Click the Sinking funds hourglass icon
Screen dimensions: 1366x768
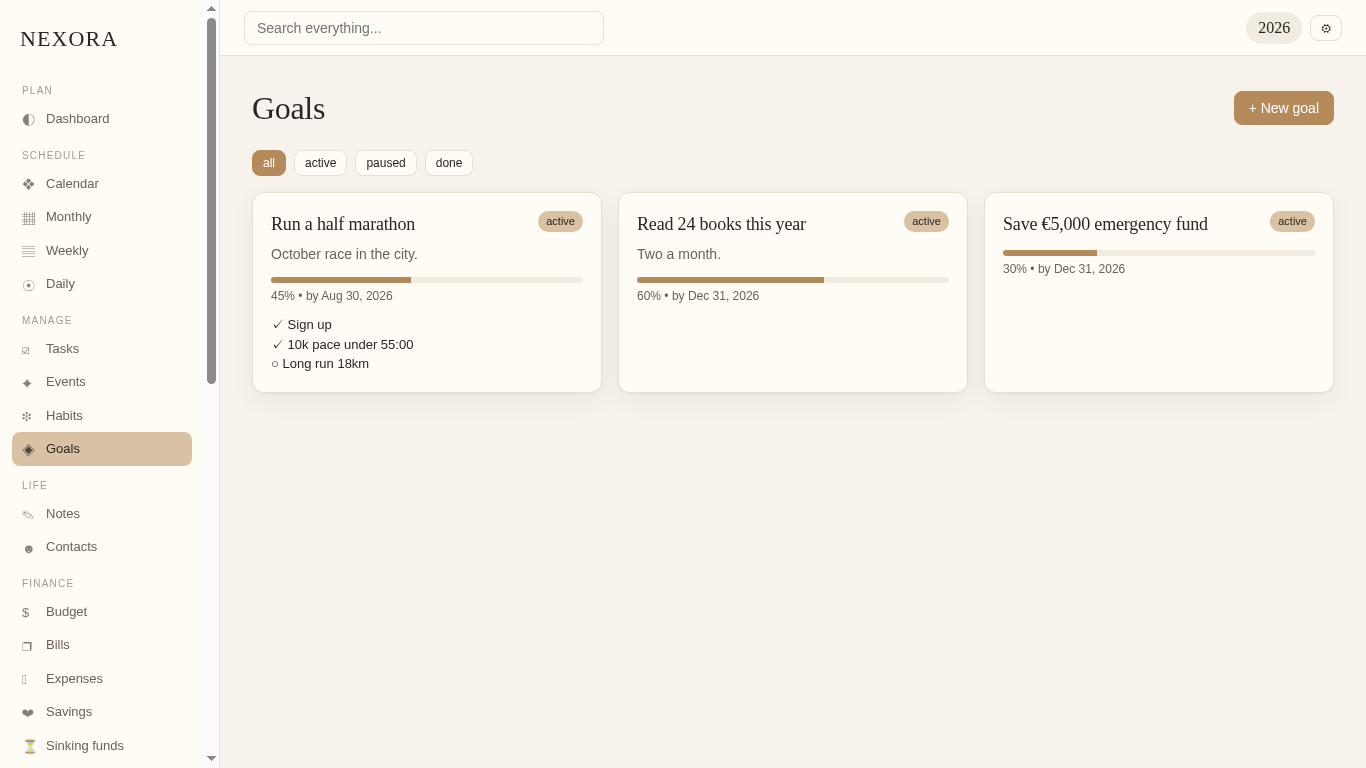(29, 746)
